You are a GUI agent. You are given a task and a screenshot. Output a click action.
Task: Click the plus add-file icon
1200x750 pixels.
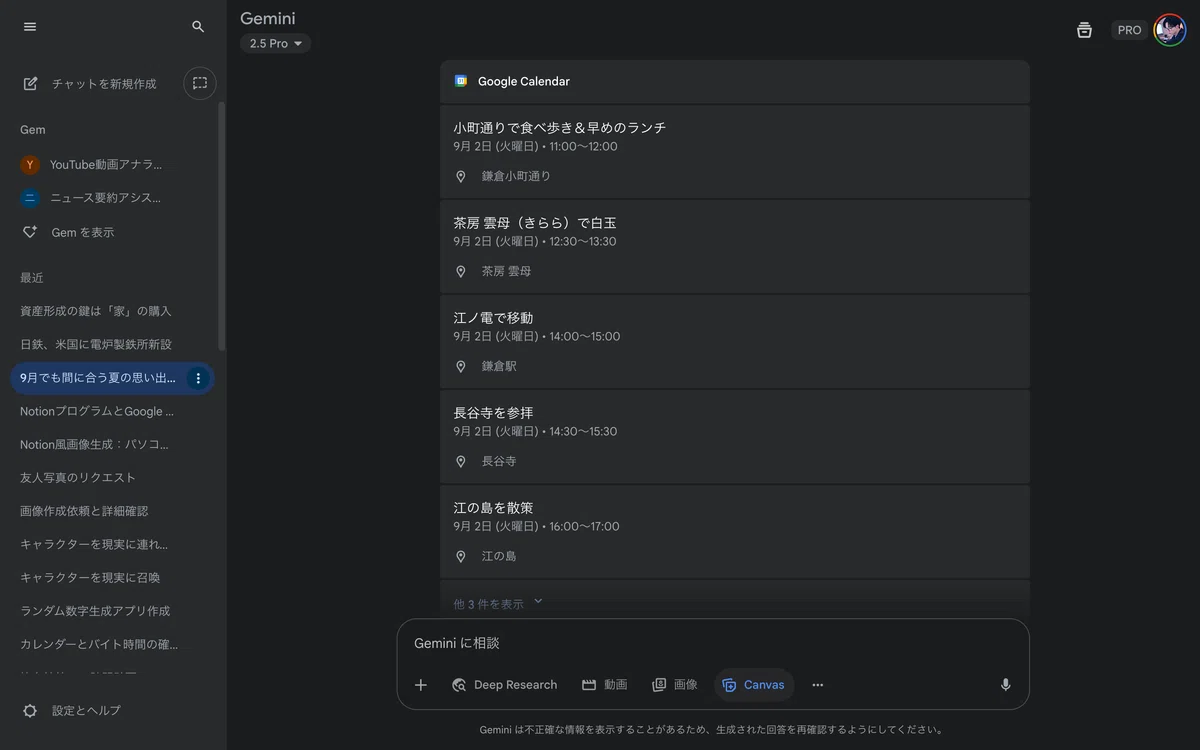pos(421,685)
